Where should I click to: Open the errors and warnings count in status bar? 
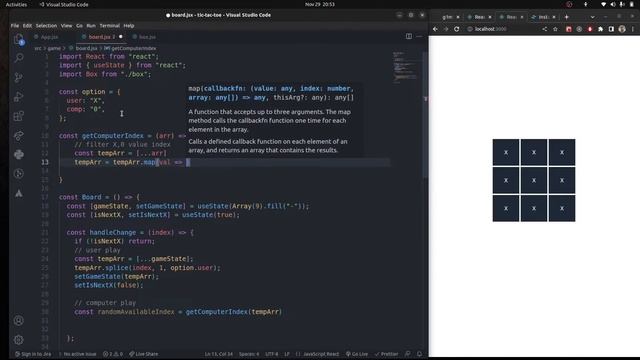point(113,354)
